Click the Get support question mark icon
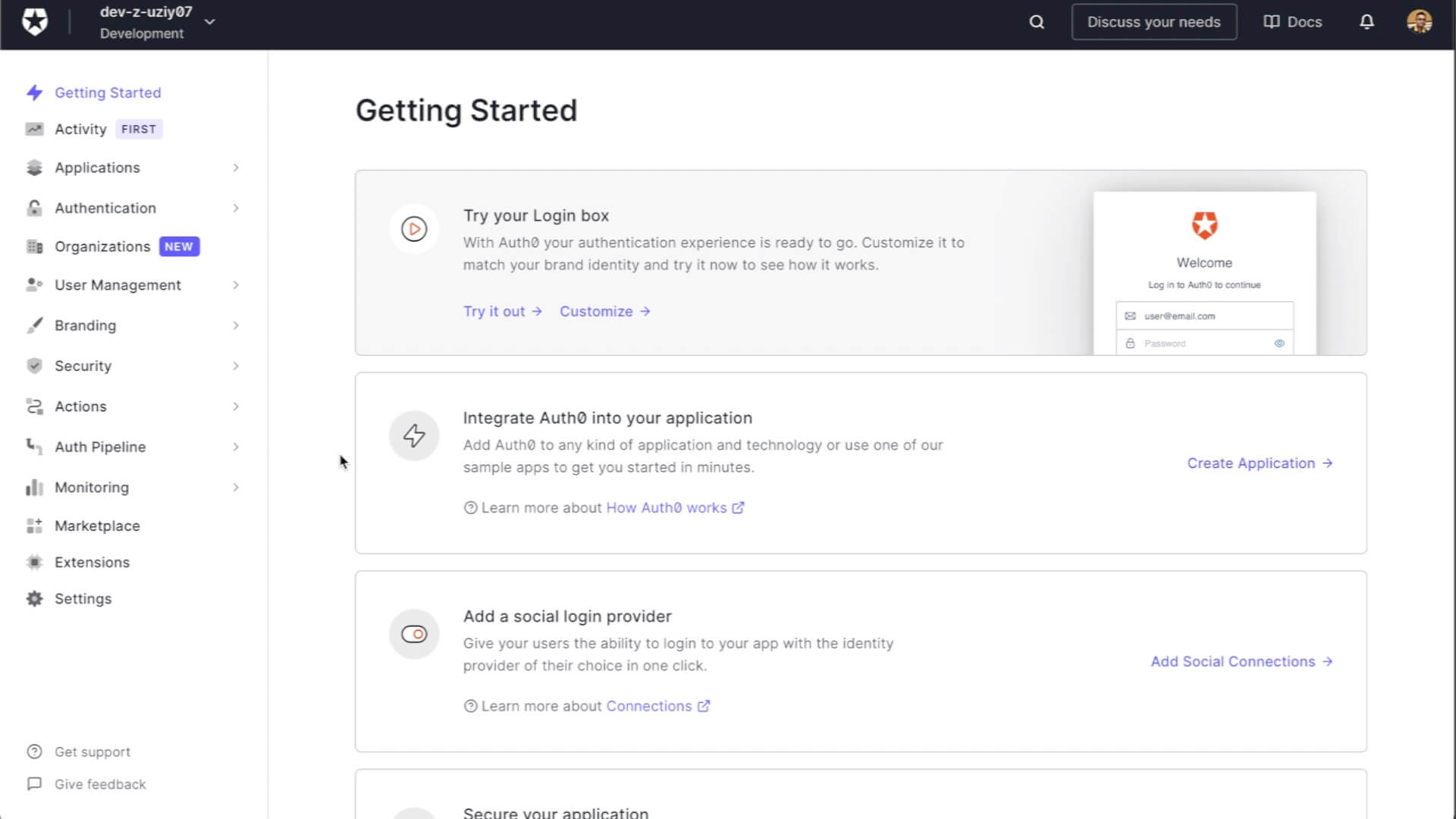The width and height of the screenshot is (1456, 819). [34, 752]
